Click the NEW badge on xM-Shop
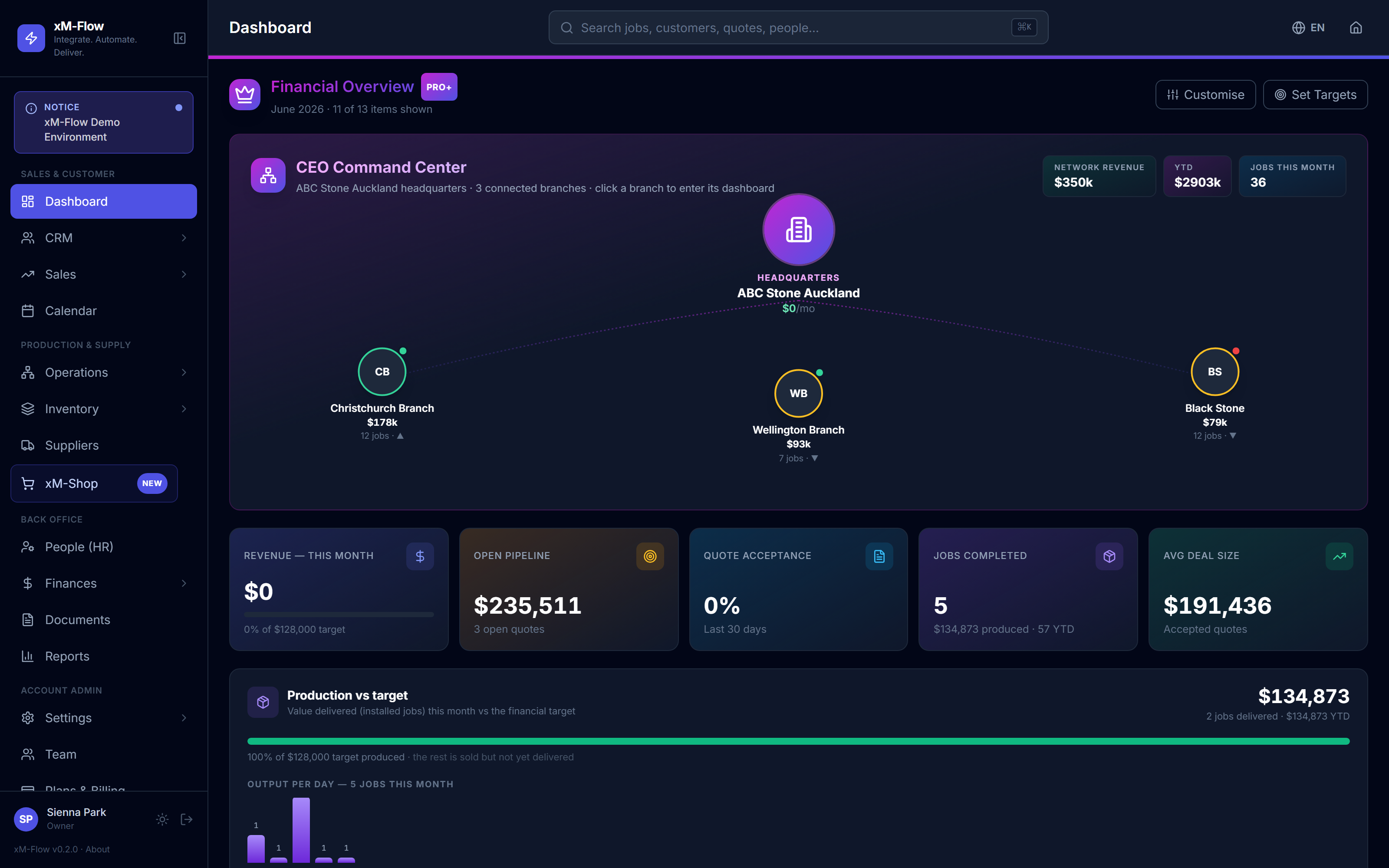1389x868 pixels. tap(152, 483)
